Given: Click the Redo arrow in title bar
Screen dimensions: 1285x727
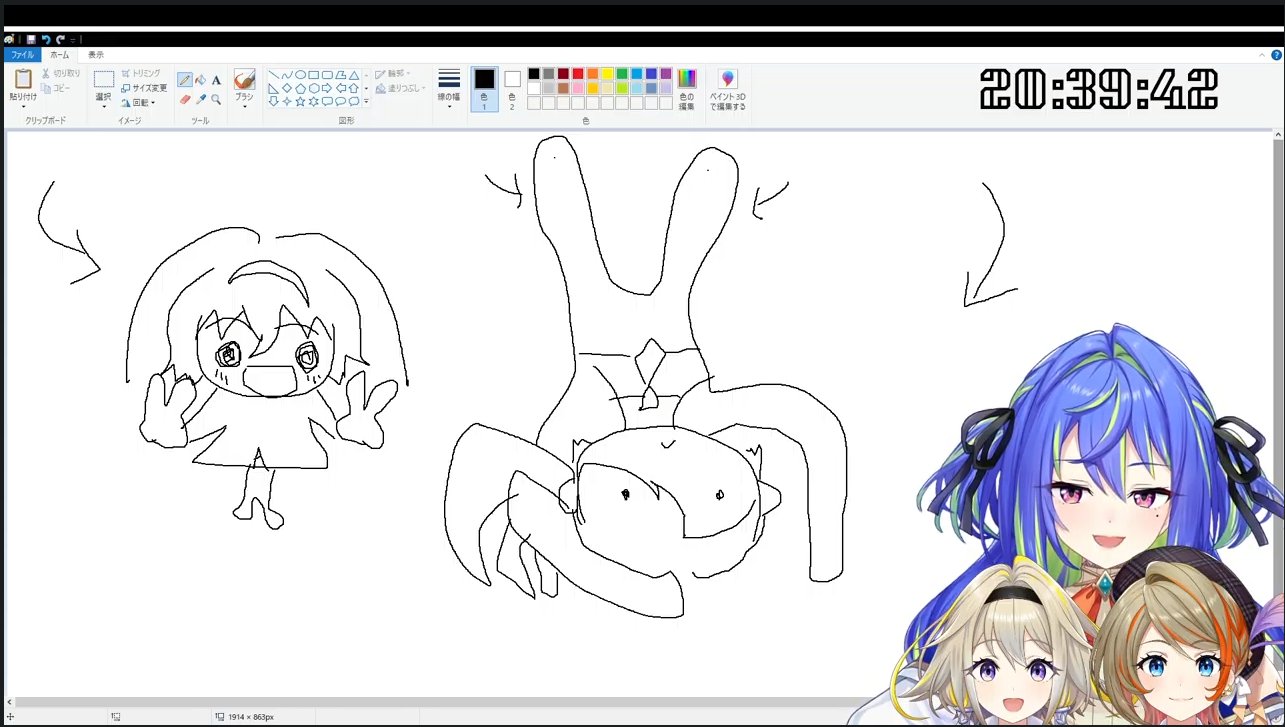Looking at the screenshot, I should coord(60,39).
